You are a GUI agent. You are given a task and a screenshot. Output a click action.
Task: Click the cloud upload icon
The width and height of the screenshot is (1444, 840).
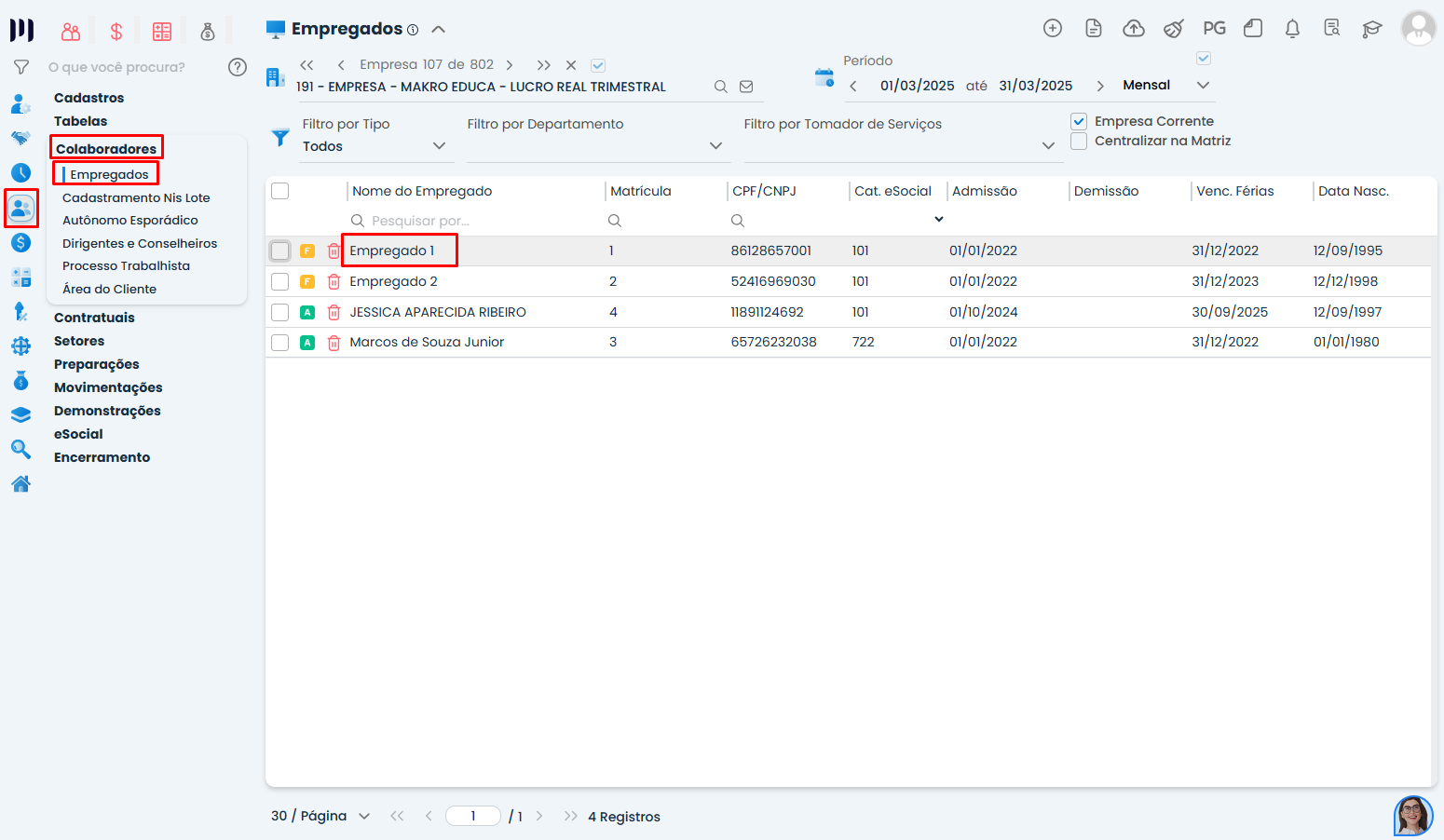pyautogui.click(x=1133, y=28)
